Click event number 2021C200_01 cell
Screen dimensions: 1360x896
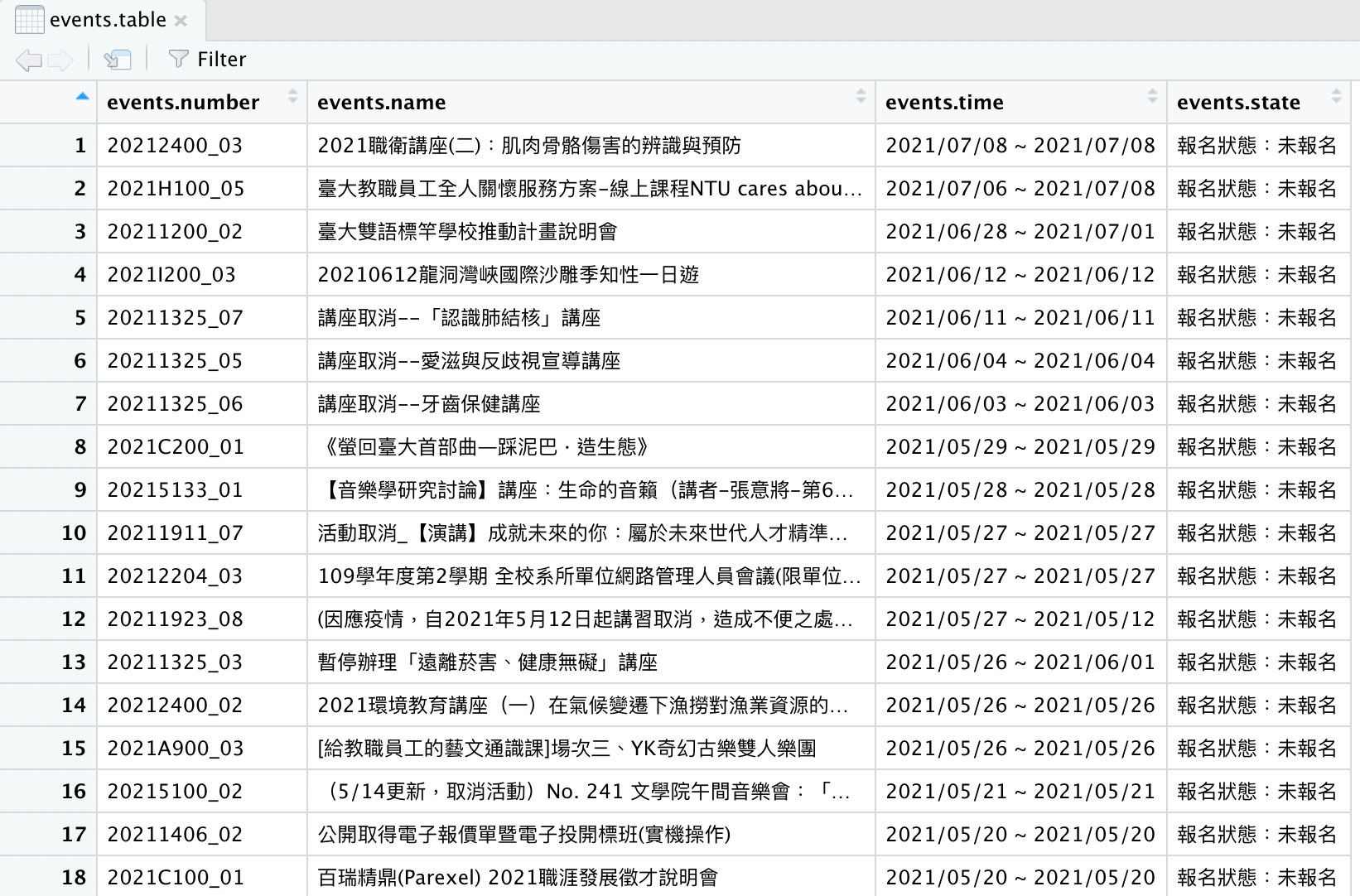(x=176, y=447)
